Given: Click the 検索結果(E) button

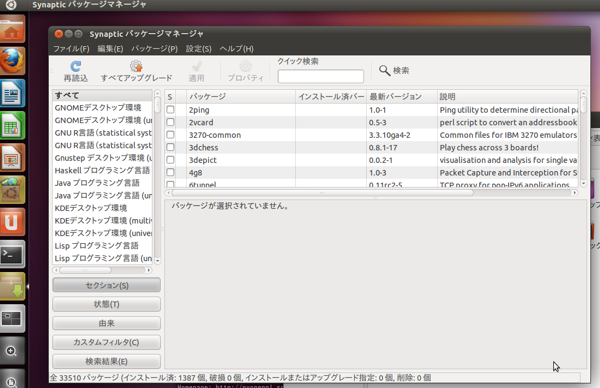Looking at the screenshot, I should [x=106, y=361].
